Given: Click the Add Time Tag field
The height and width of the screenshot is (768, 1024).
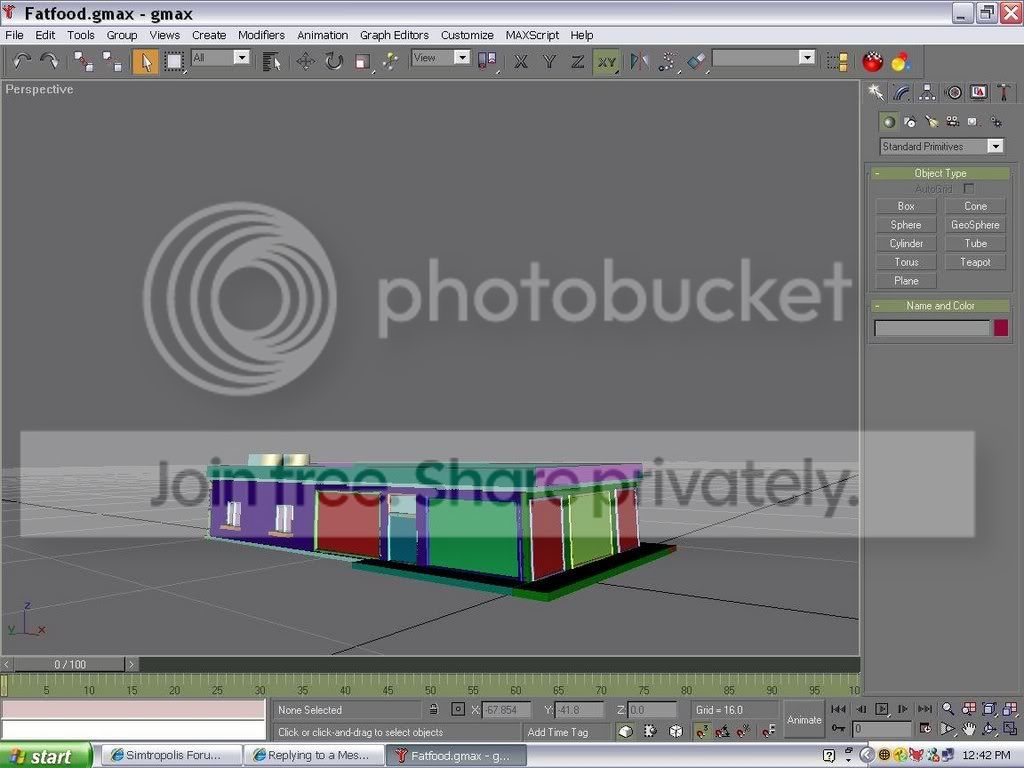Looking at the screenshot, I should click(567, 732).
